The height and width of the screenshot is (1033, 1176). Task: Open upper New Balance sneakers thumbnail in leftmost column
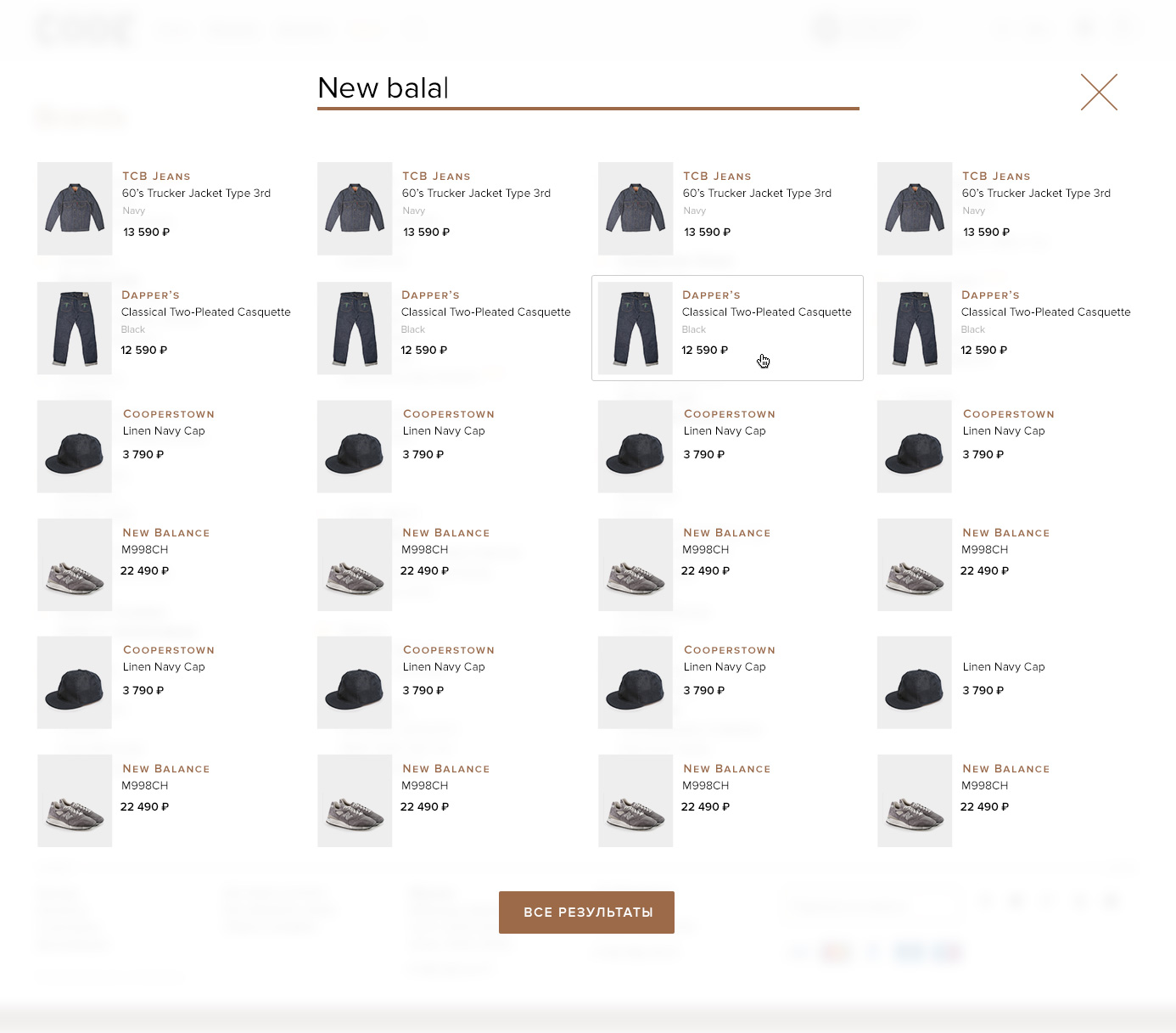click(75, 564)
